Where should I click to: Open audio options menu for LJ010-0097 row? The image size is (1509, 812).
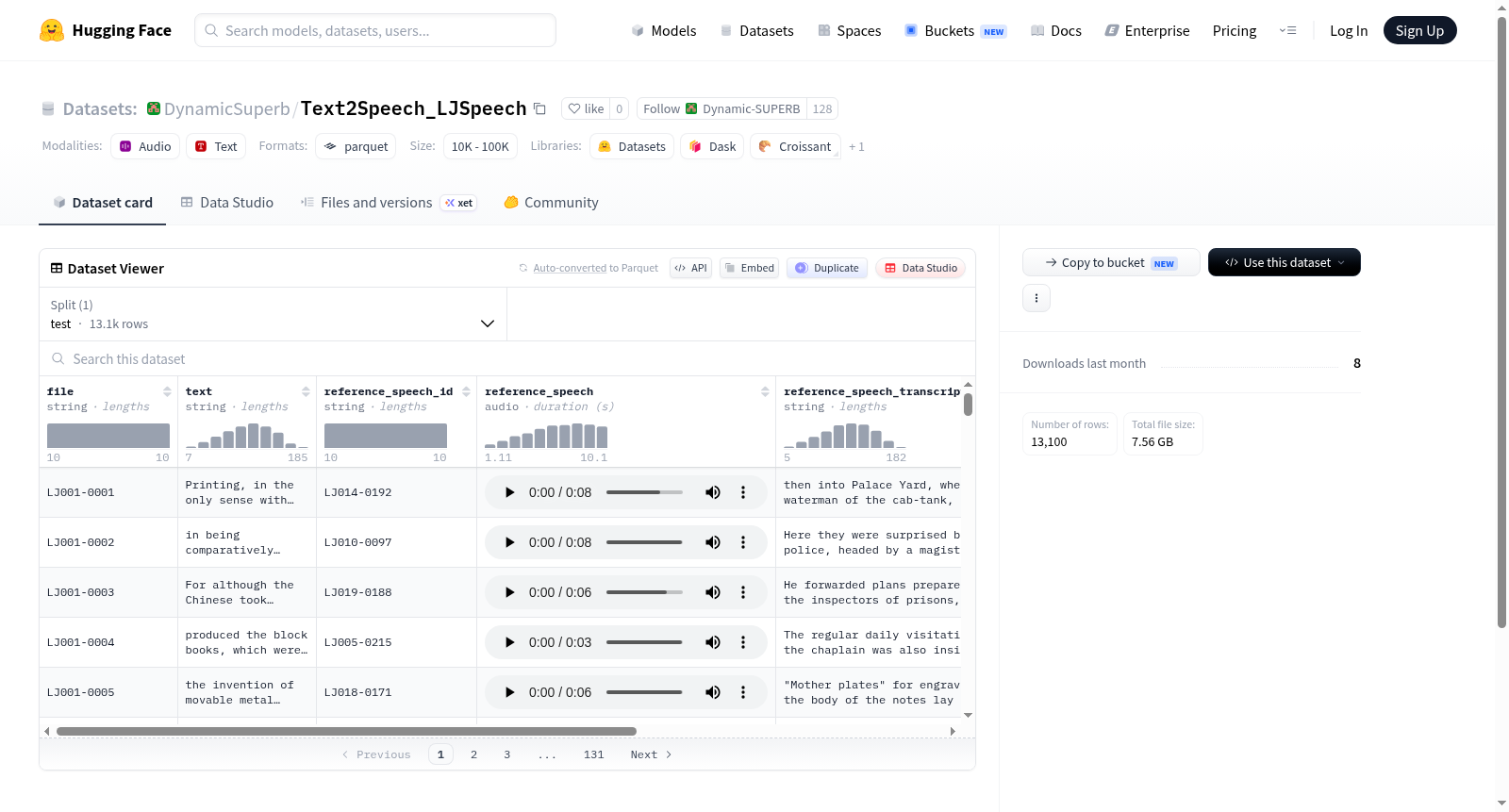(x=743, y=542)
